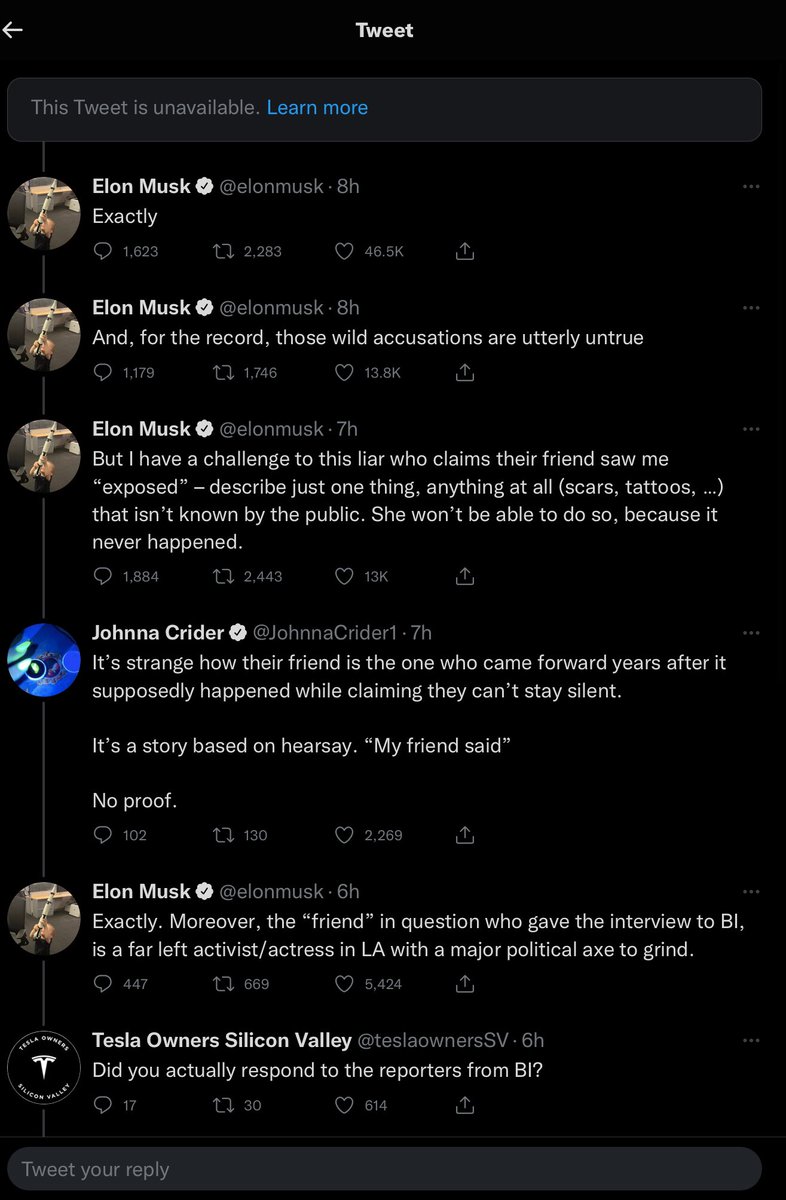786x1200 pixels.
Task: Focus the "Tweet your reply" field
Action: coord(384,1169)
